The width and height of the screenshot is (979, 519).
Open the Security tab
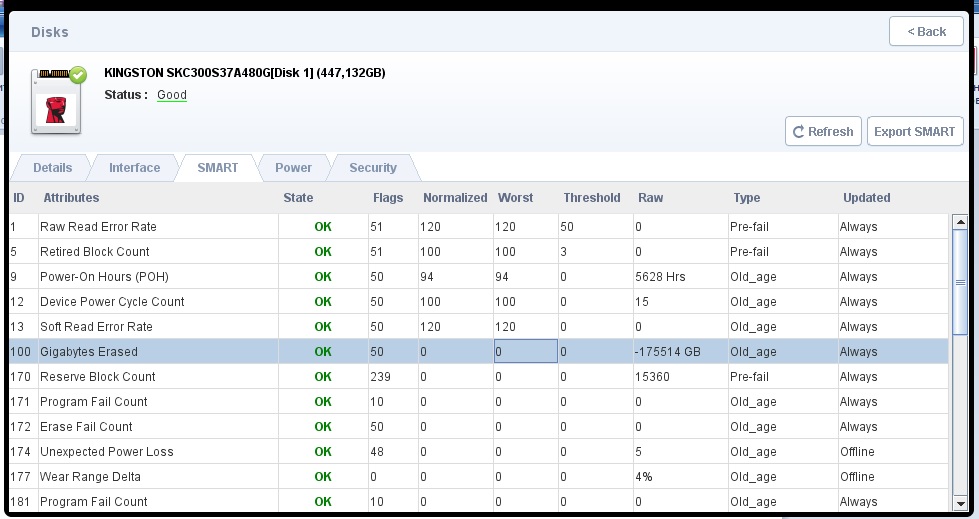pos(373,167)
